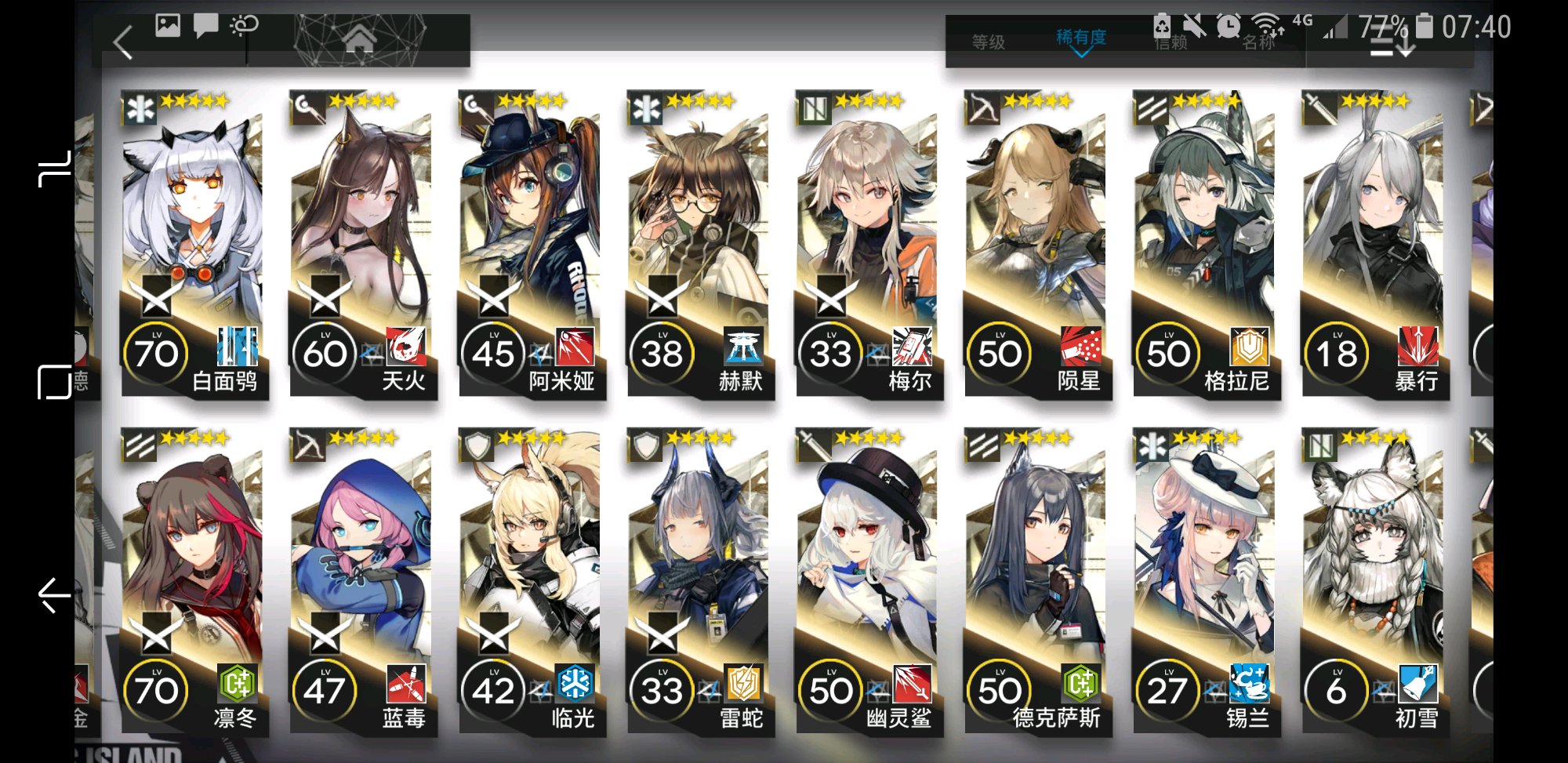
Task: Tap the Android home square button
Action: (x=53, y=382)
